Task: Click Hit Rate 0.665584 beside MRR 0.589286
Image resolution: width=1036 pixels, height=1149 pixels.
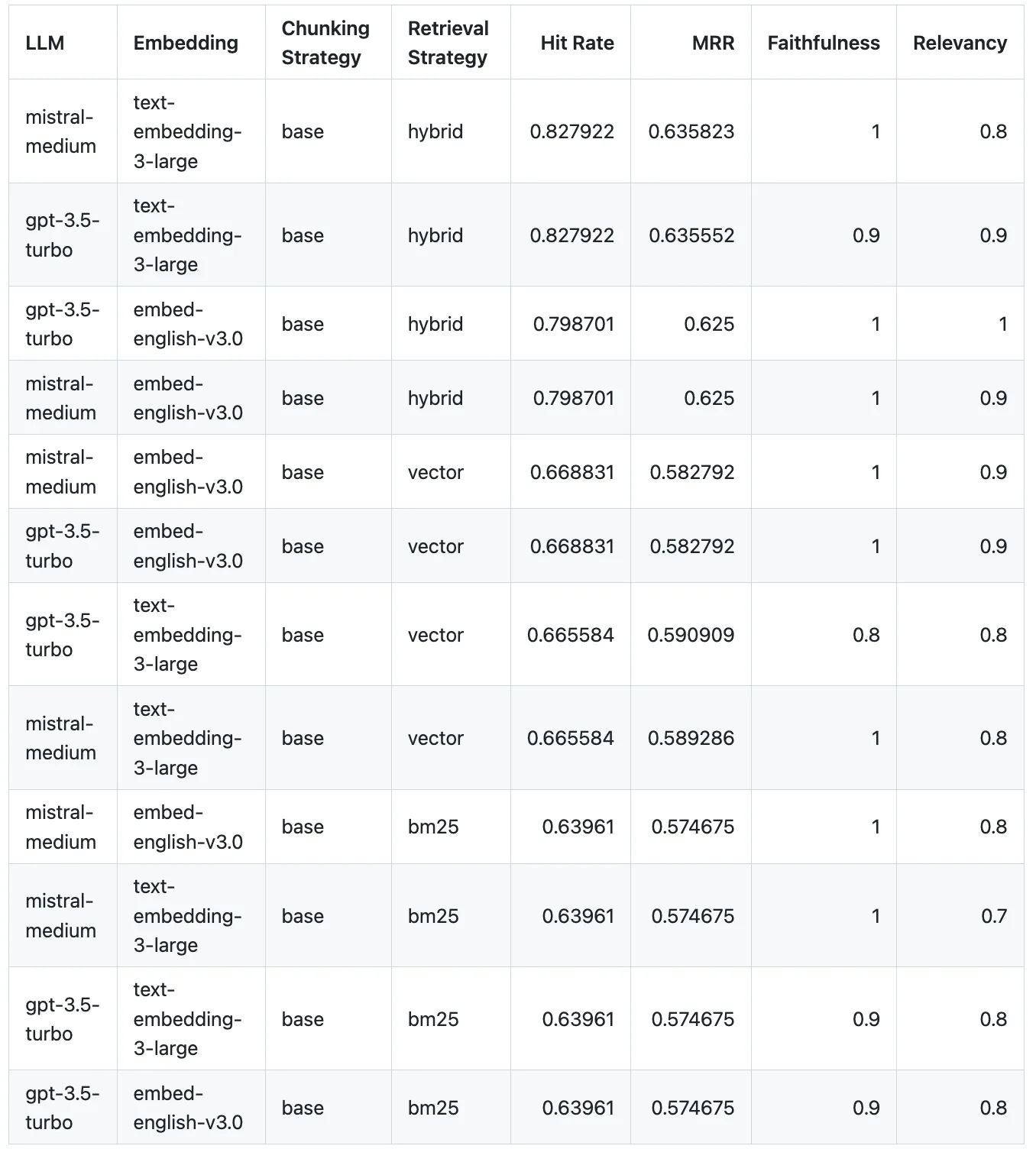Action: [570, 738]
